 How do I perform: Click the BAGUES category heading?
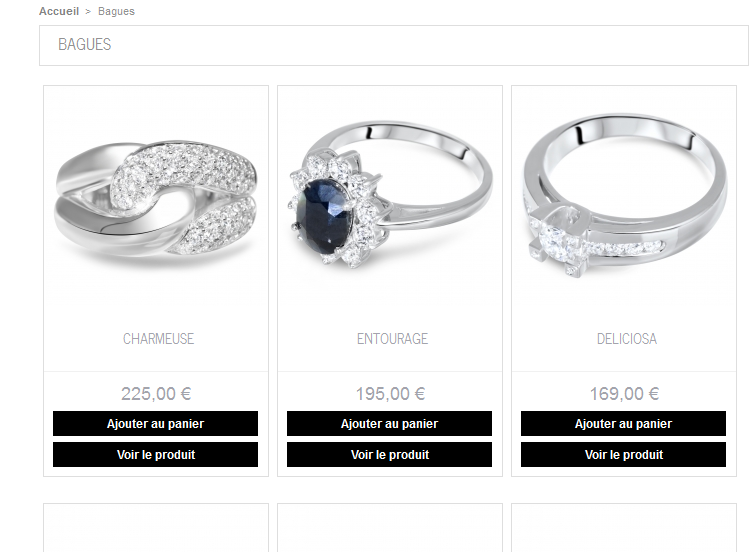point(84,45)
